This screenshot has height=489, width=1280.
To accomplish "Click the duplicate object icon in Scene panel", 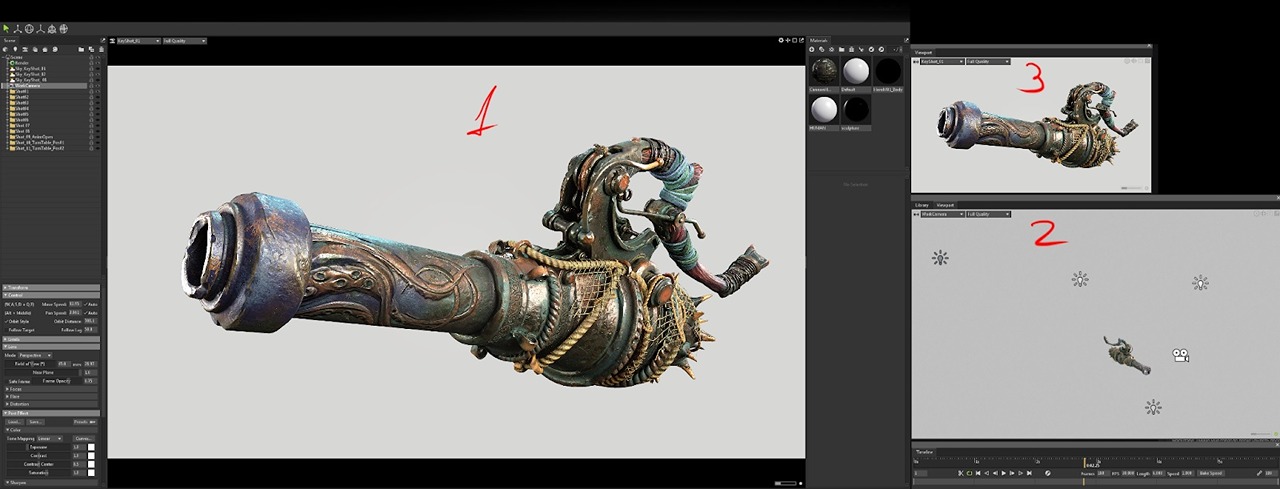I will (91, 49).
